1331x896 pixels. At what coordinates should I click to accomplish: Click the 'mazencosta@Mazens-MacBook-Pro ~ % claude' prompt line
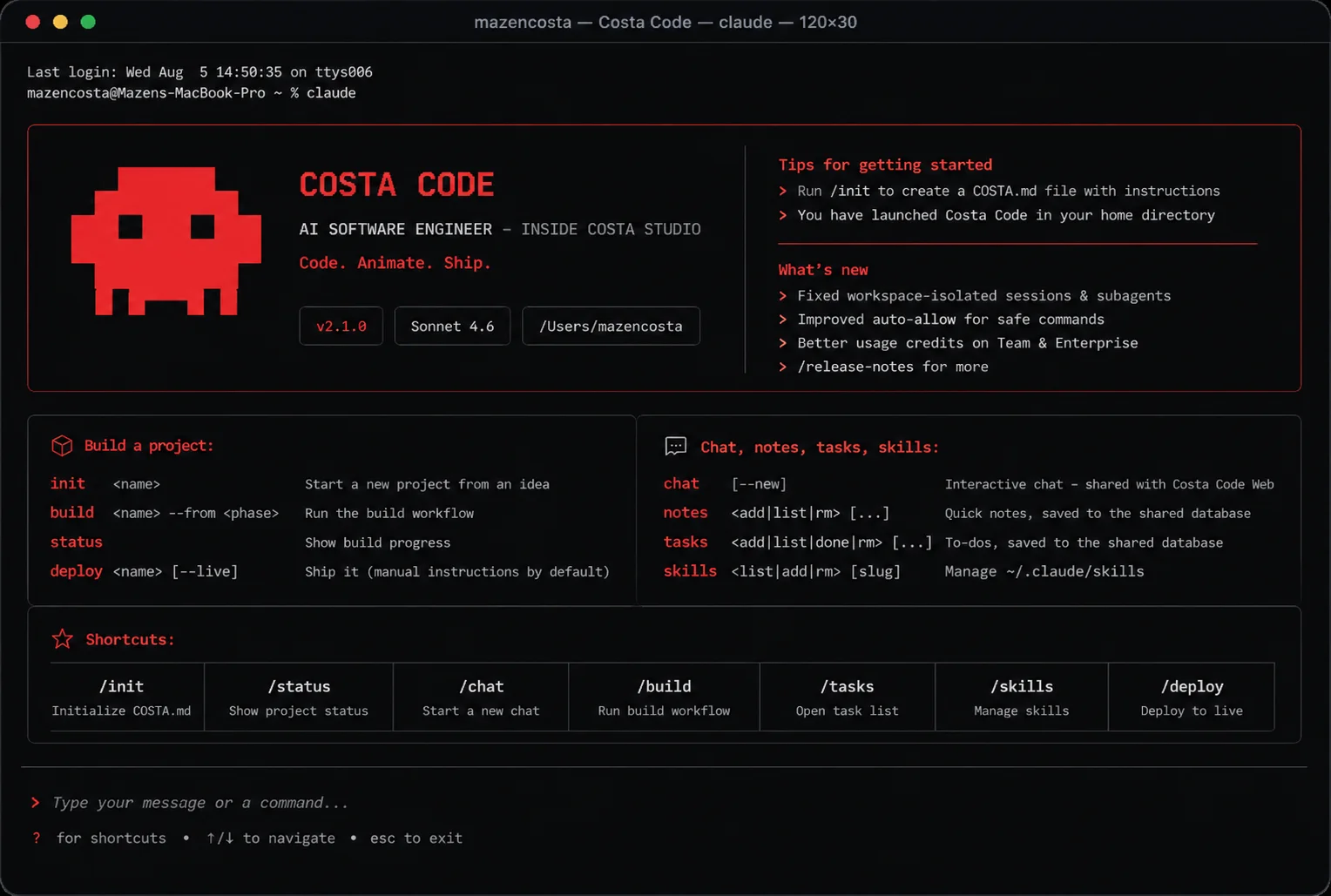point(192,93)
